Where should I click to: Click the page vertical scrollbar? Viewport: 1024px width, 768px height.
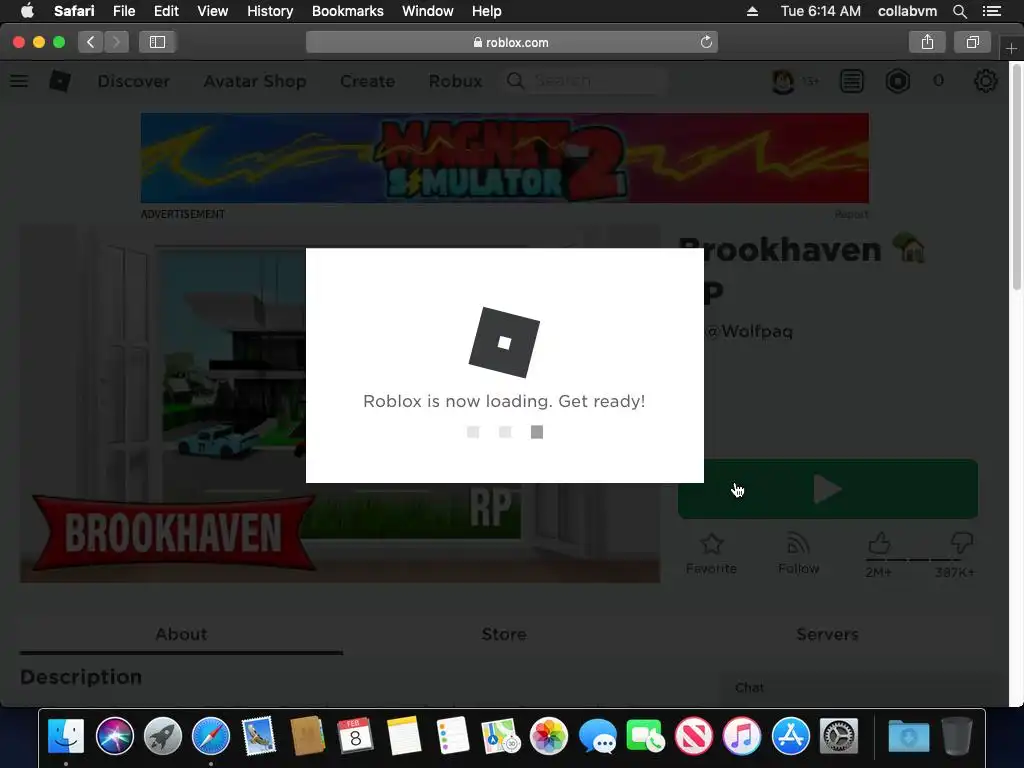(1016, 176)
